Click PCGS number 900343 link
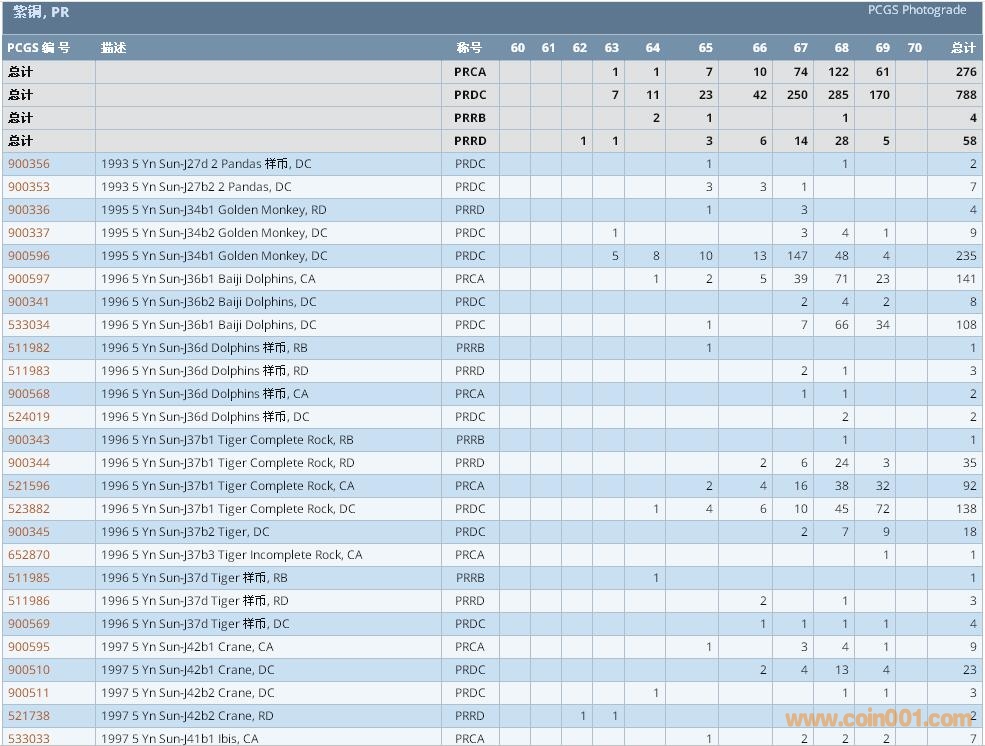 (x=29, y=440)
